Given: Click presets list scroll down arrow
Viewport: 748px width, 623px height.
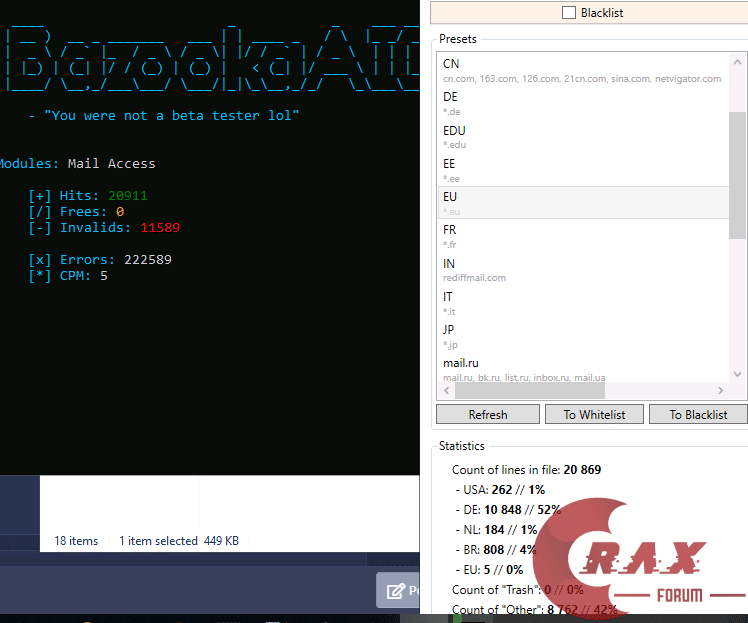Looking at the screenshot, I should tap(737, 374).
